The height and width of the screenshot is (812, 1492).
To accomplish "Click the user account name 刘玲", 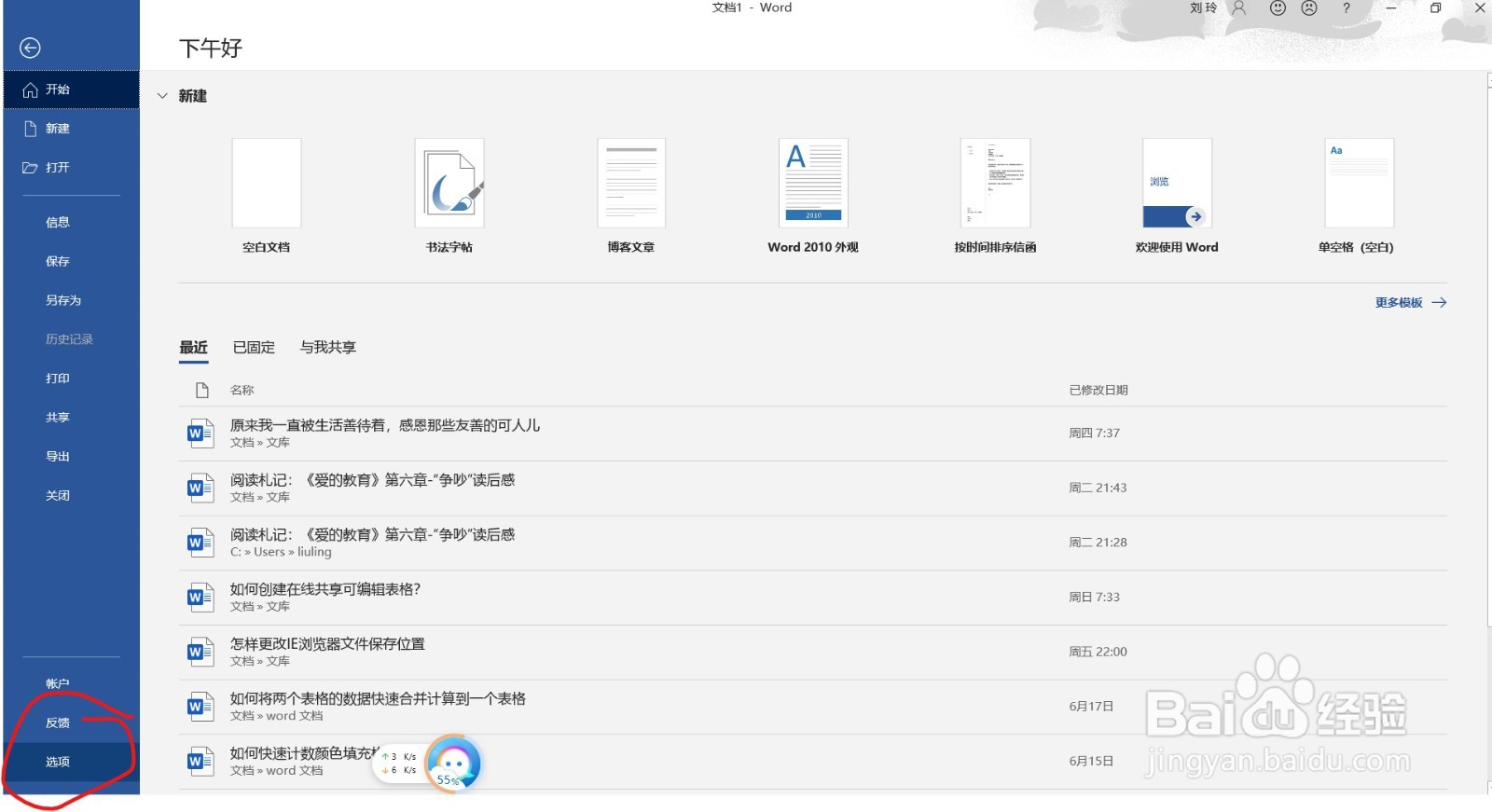I will tap(1203, 7).
